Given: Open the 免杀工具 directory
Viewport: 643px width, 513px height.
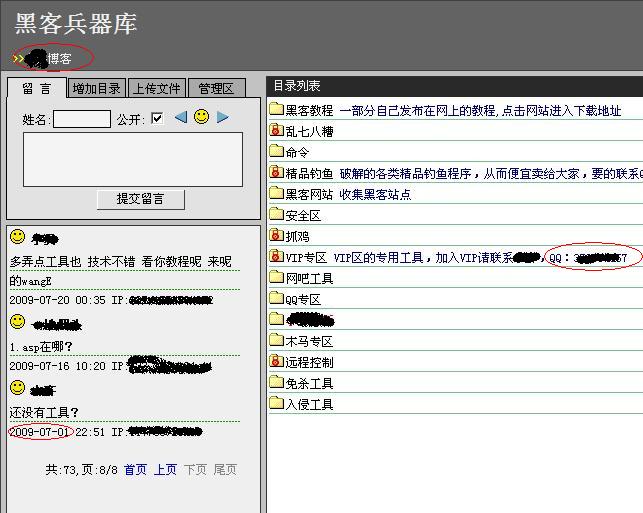Looking at the screenshot, I should [309, 383].
